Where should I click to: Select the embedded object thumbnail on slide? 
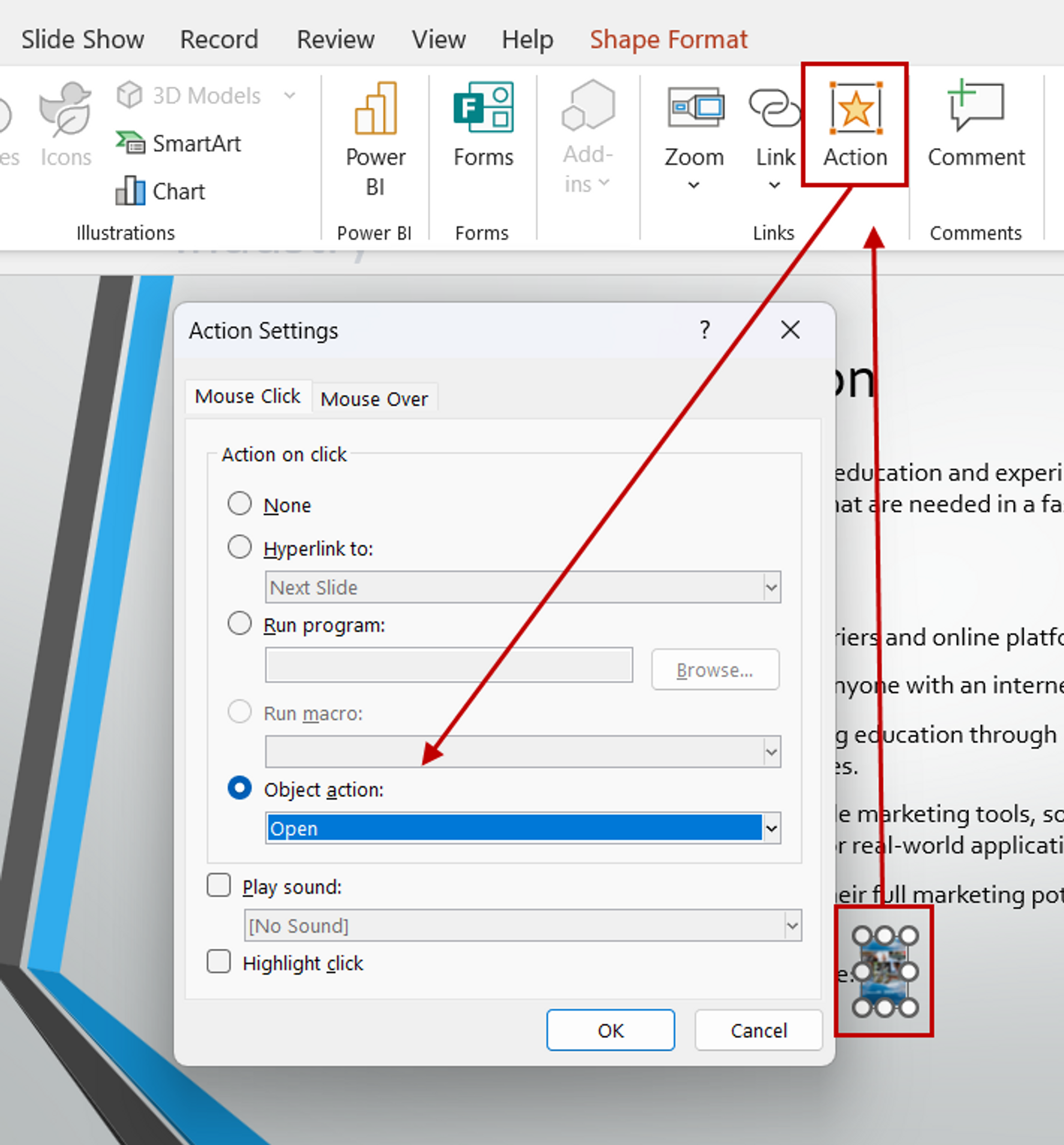(x=884, y=972)
